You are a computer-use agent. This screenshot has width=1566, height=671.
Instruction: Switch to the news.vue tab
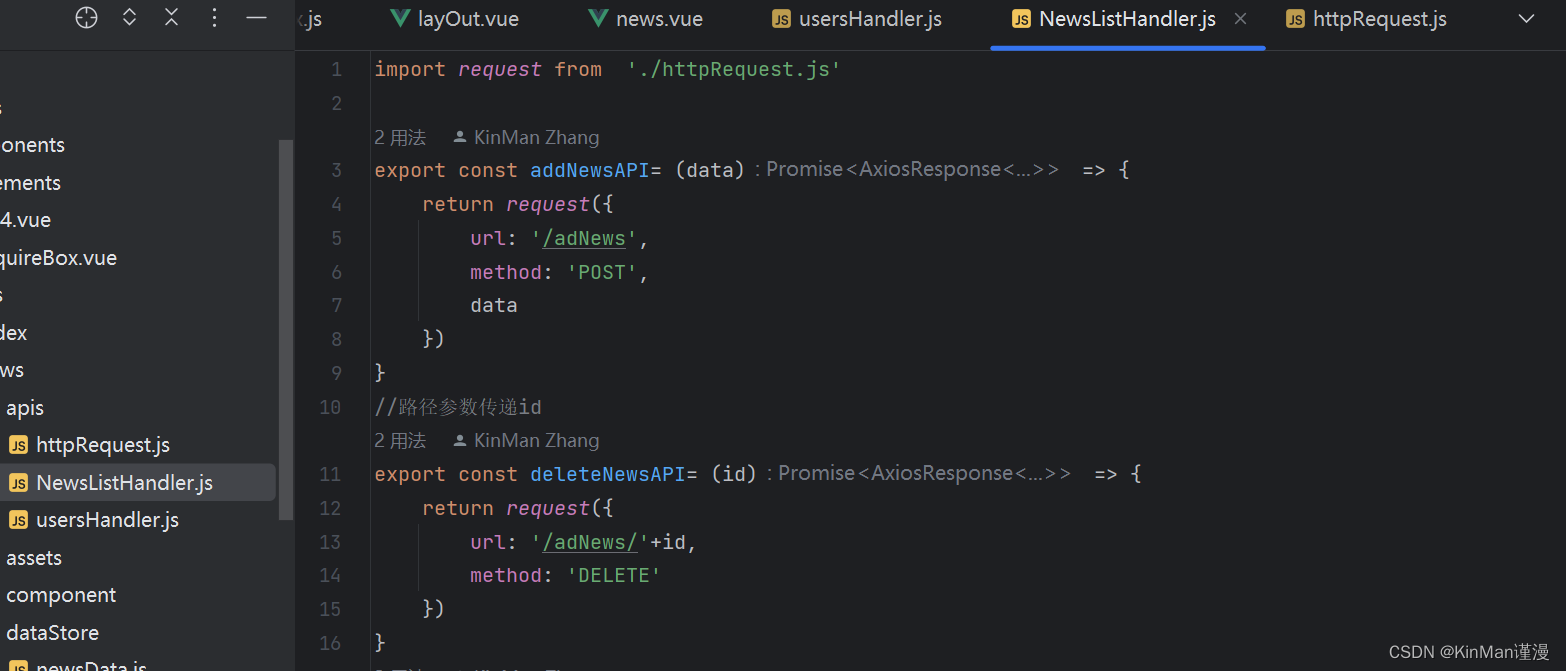(x=646, y=19)
